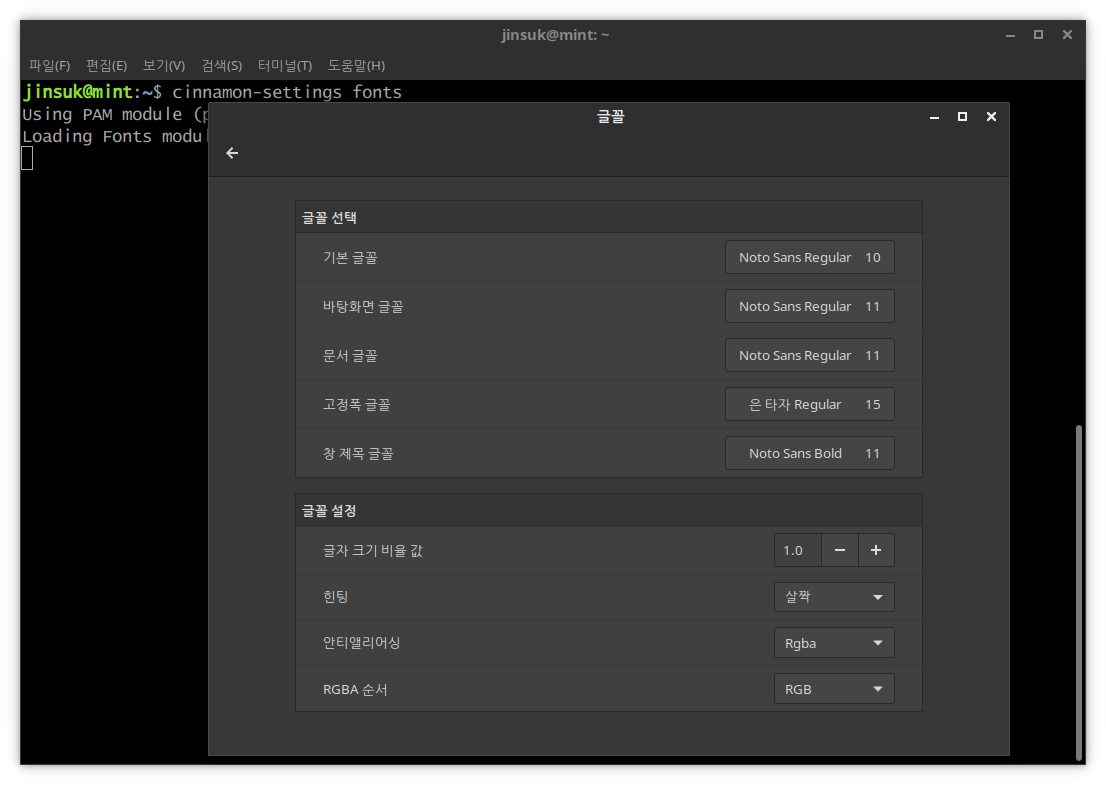Viewport: 1106px width, 785px height.
Task: Open the 도움말(H) menu in the terminal
Action: click(x=356, y=66)
